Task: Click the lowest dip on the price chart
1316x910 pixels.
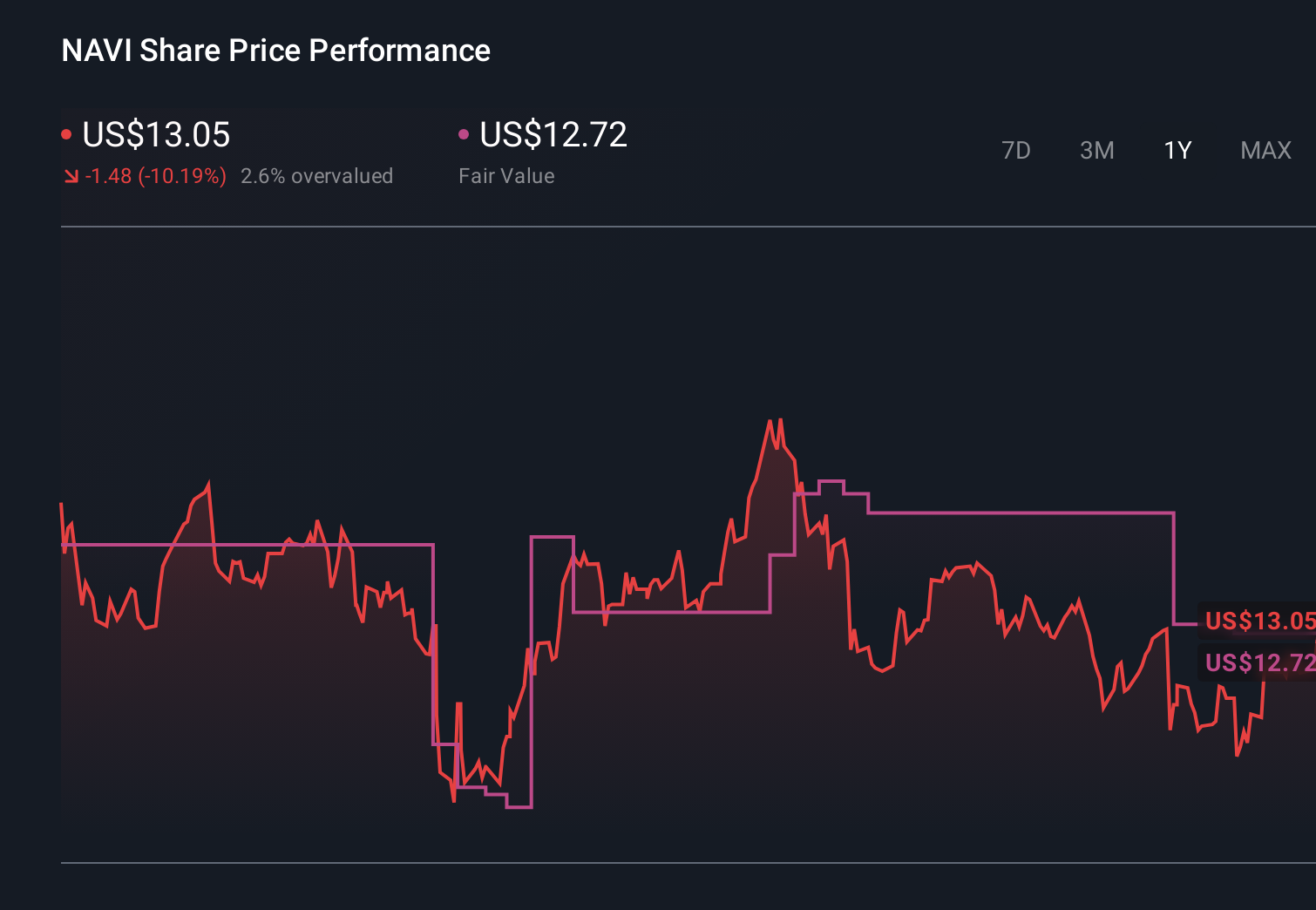Action: pos(454,800)
